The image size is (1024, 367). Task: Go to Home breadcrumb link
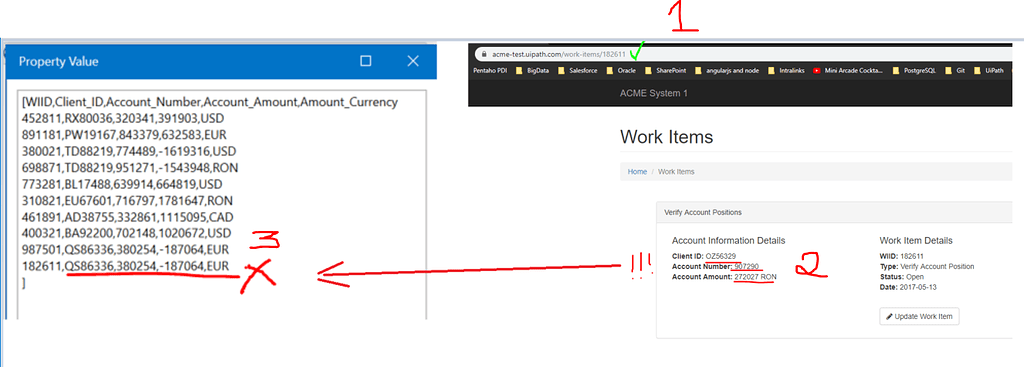[637, 172]
